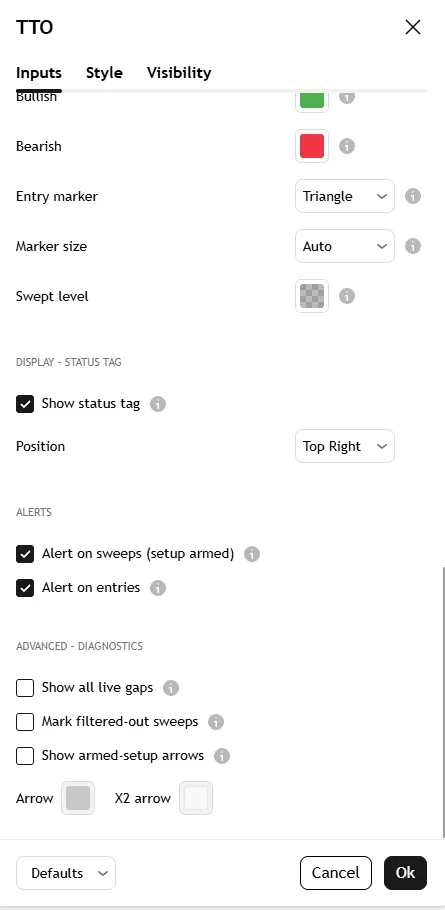445x910 pixels.
Task: Expand the Defaults dropdown
Action: tap(66, 873)
